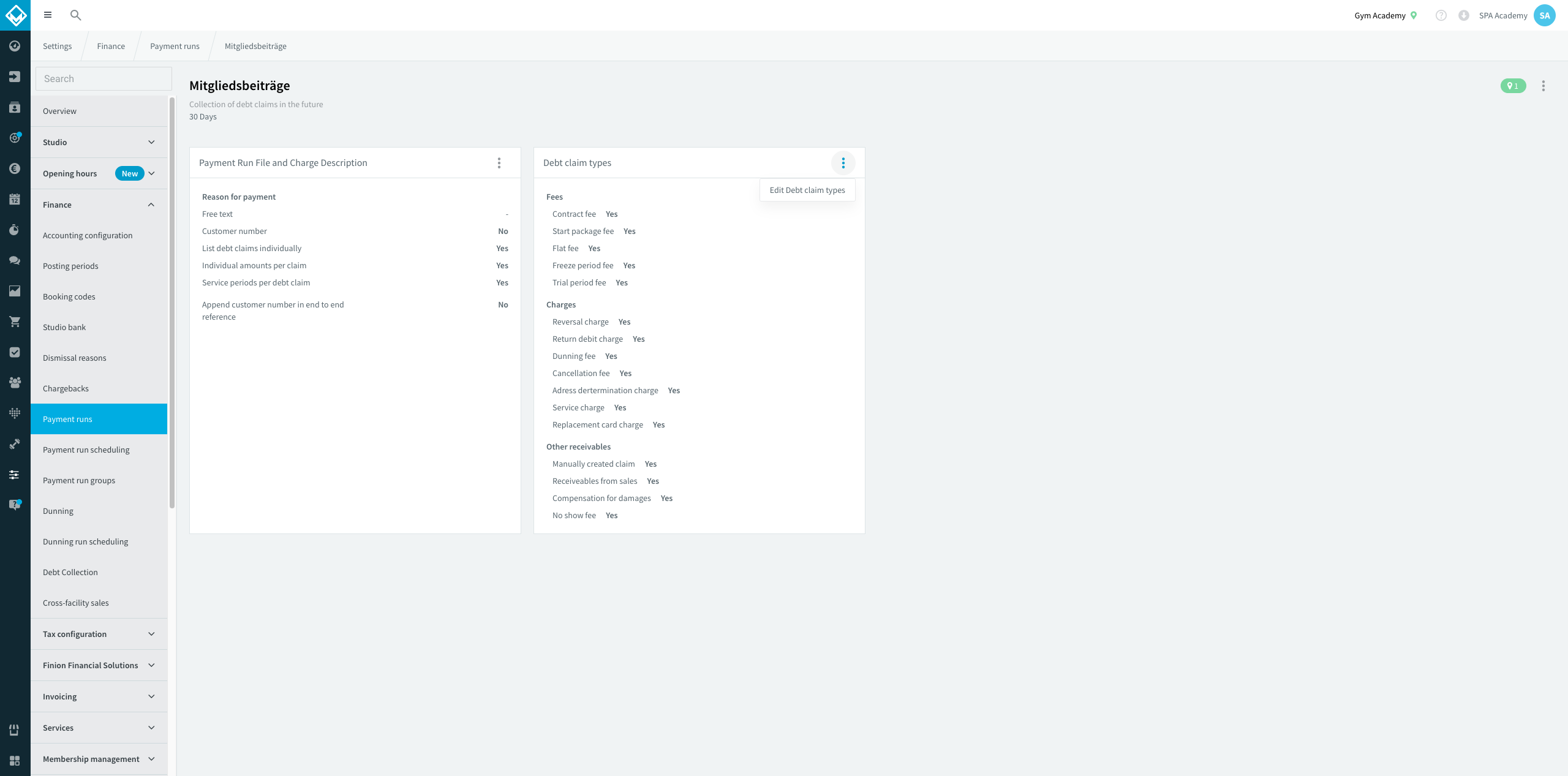Open the hamburger menu icon
Screen dimensions: 1568x776
[48, 15]
